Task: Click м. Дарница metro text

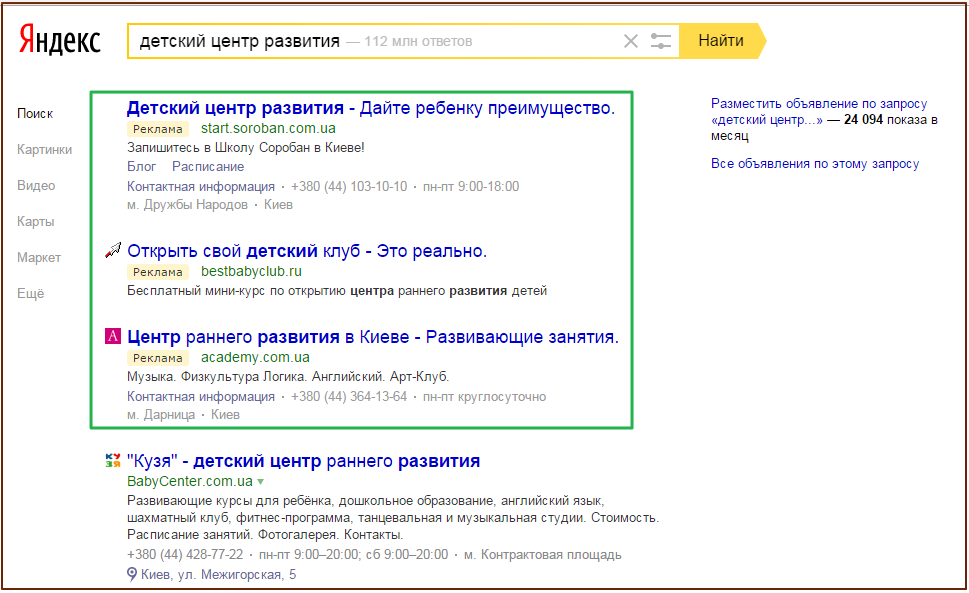Action: point(161,414)
